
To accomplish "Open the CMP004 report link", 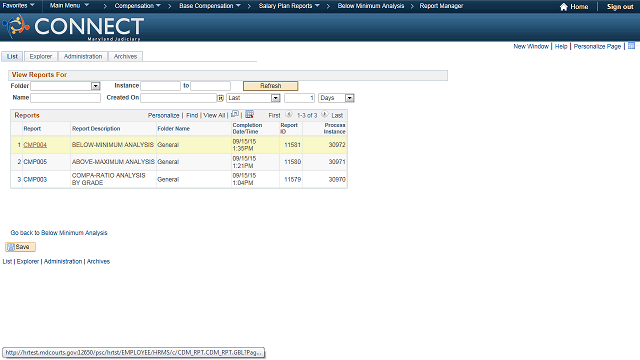I will (x=35, y=145).
